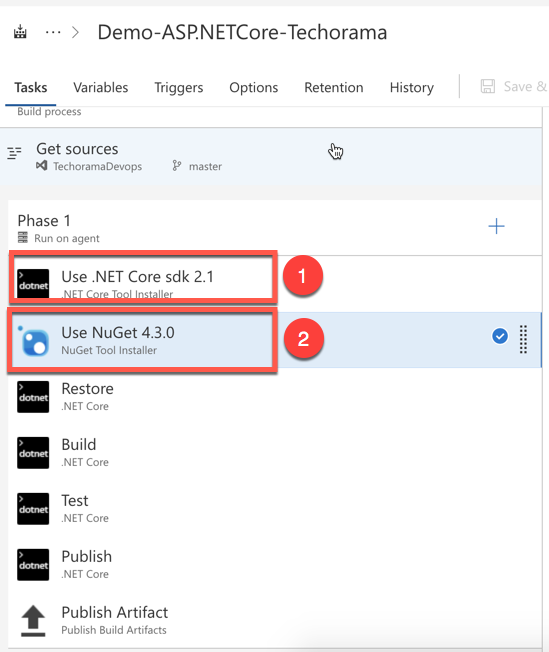Click the build definitions icon in breadcrumb
Viewport: 549px width, 652px height.
coord(20,32)
